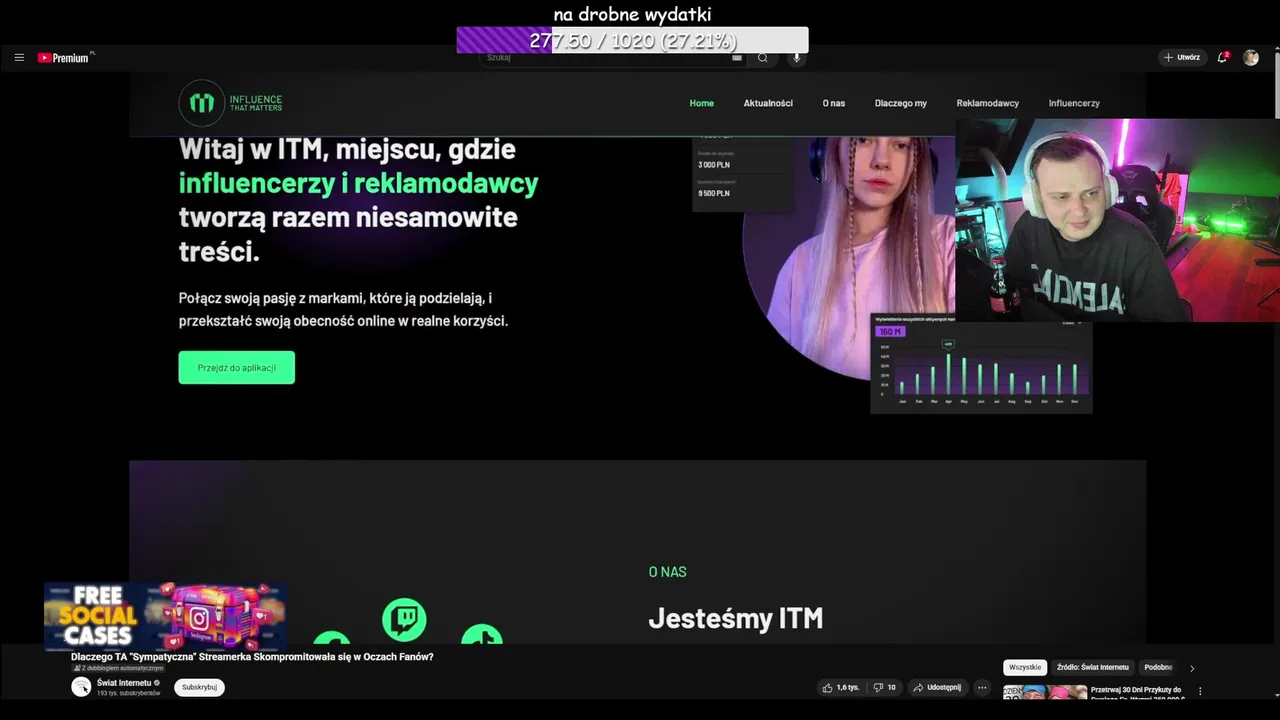The height and width of the screenshot is (720, 1280).
Task: Click the Twitch logo icon
Action: (x=404, y=620)
